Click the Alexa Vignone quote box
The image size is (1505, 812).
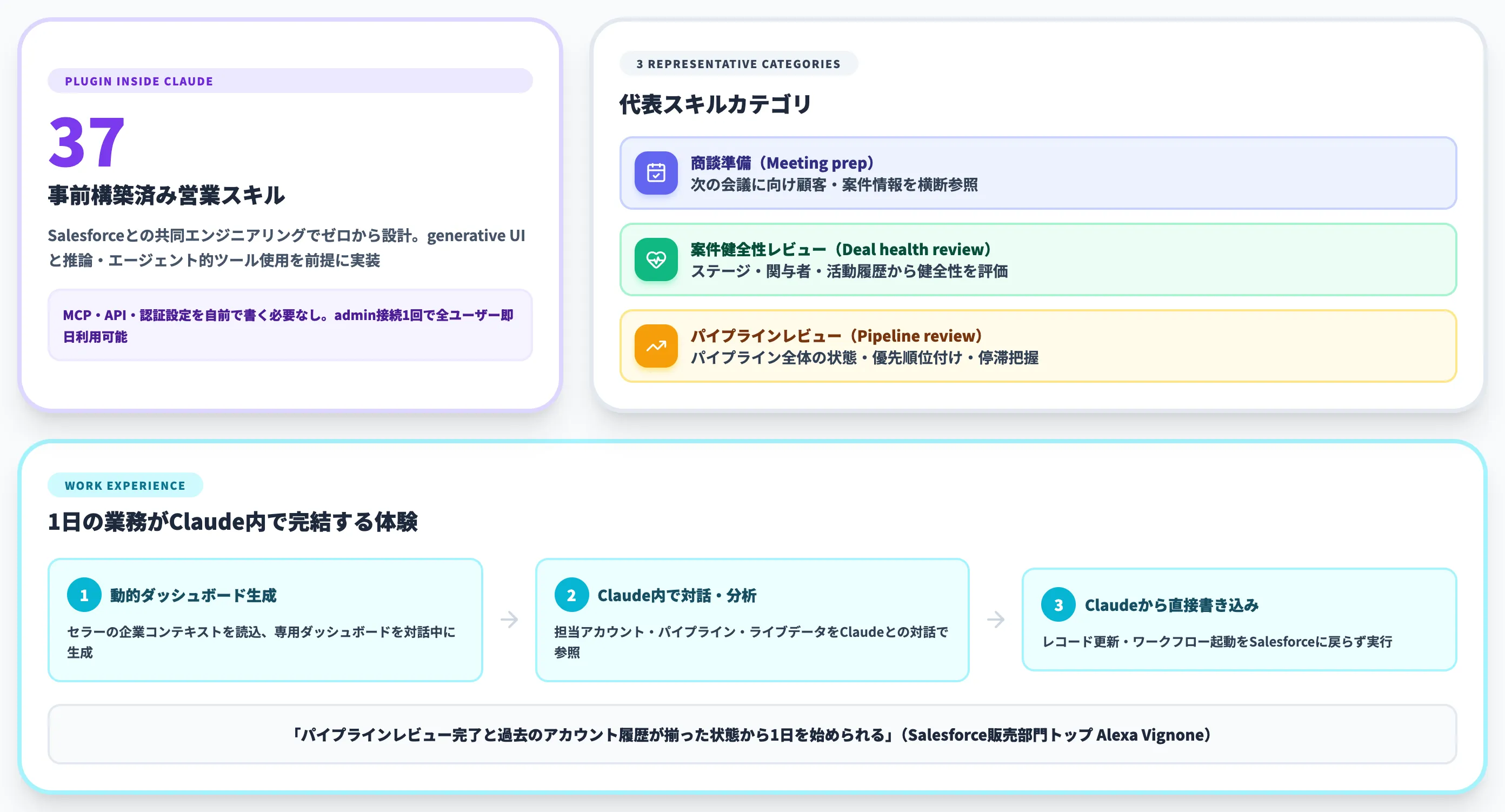pos(752,734)
